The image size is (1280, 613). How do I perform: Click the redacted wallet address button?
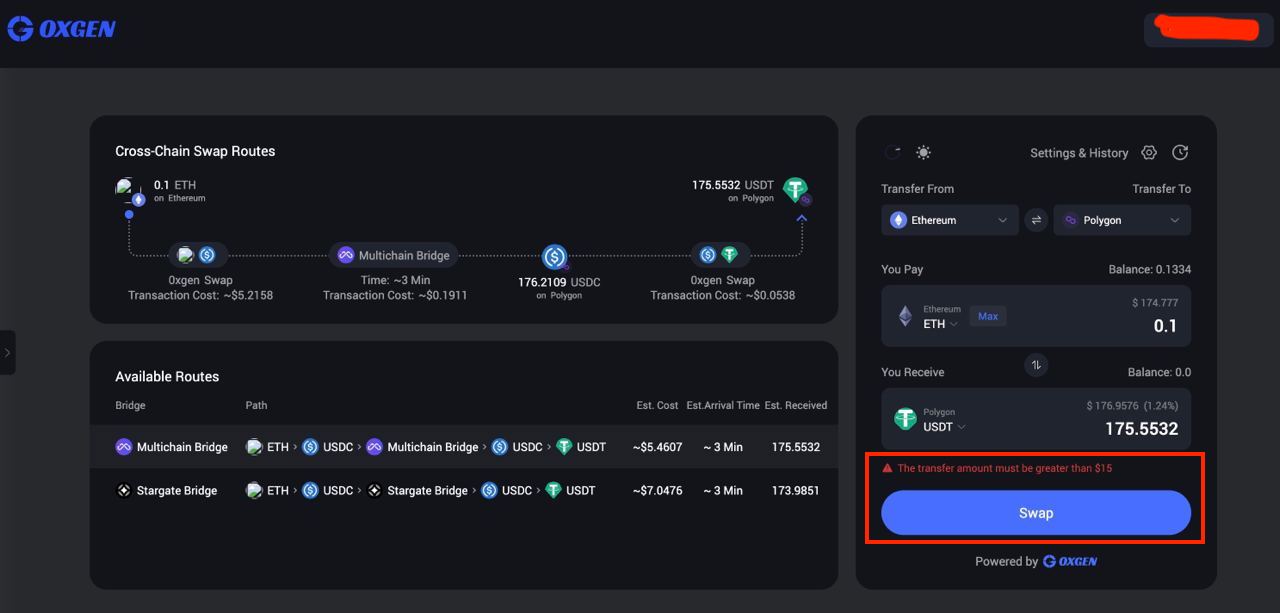(1209, 29)
